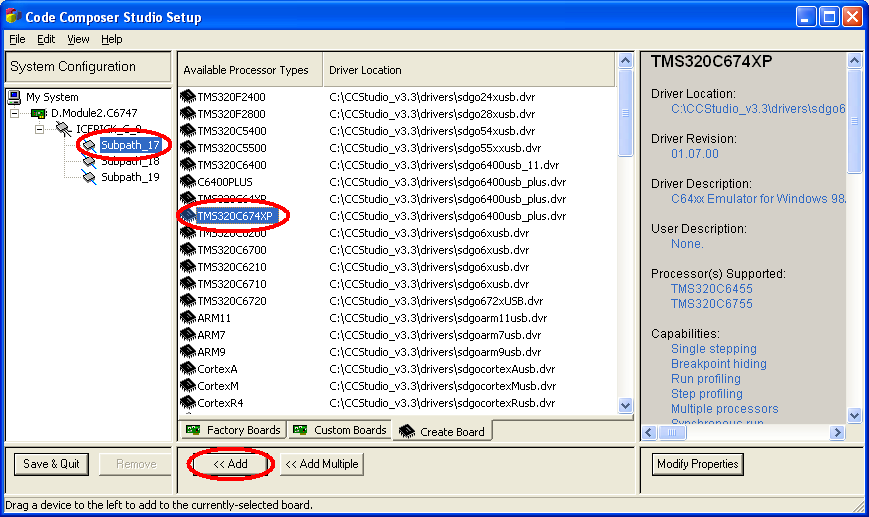
Task: Click the properties panel horizontal scrollbar thumb
Action: pyautogui.click(x=672, y=432)
